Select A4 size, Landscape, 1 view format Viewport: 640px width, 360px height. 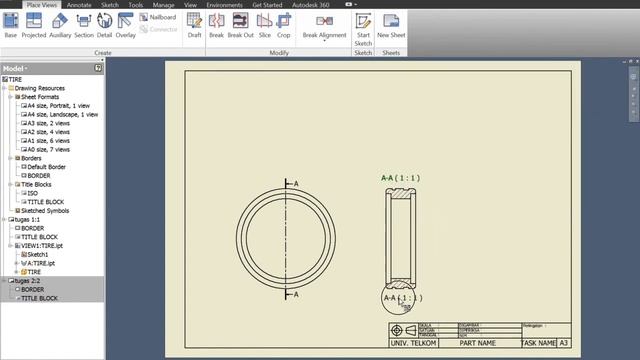60,114
